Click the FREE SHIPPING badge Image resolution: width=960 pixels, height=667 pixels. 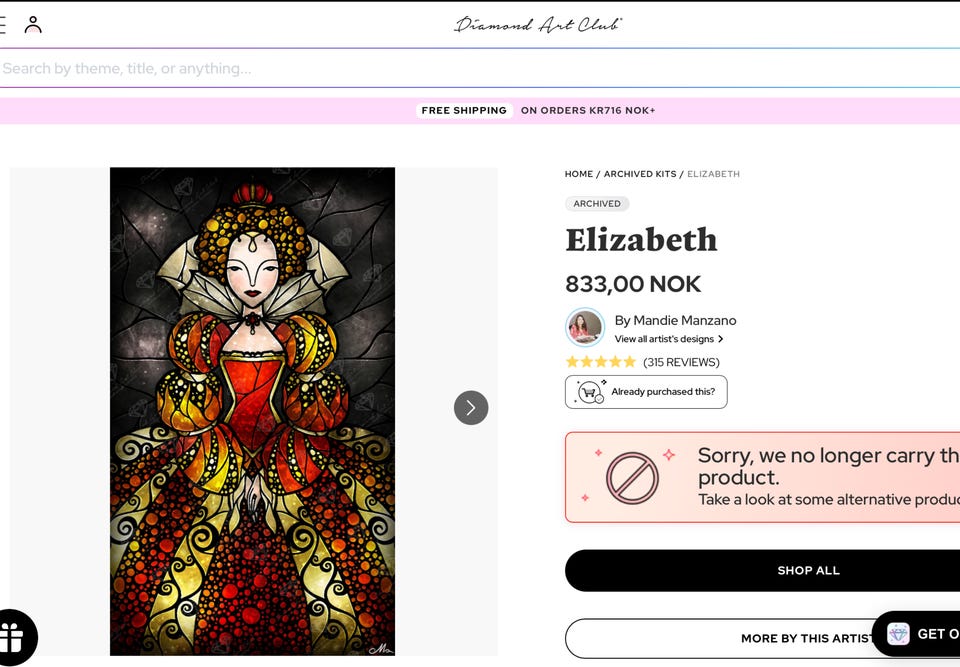point(464,110)
